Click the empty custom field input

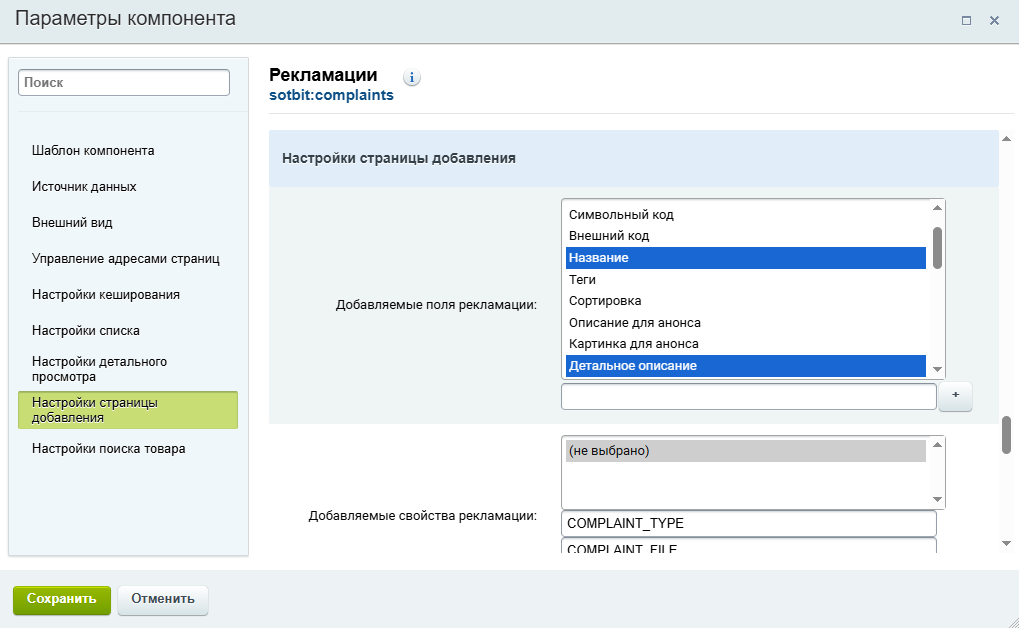(x=749, y=397)
